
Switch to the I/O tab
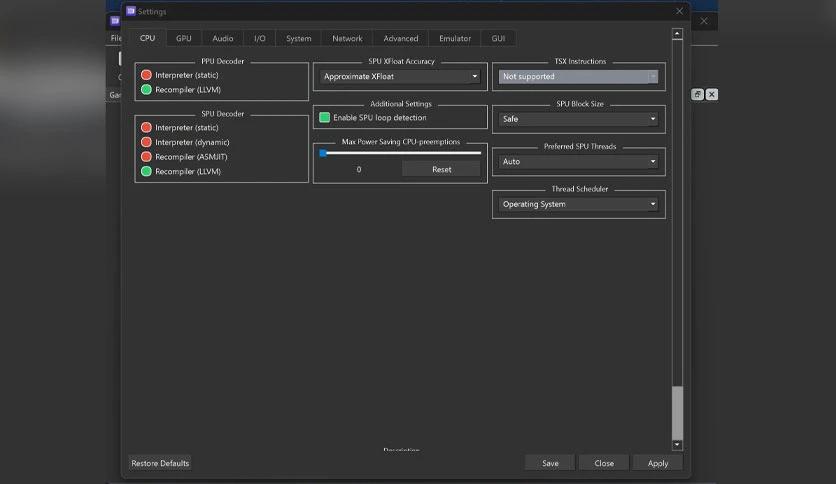point(260,38)
